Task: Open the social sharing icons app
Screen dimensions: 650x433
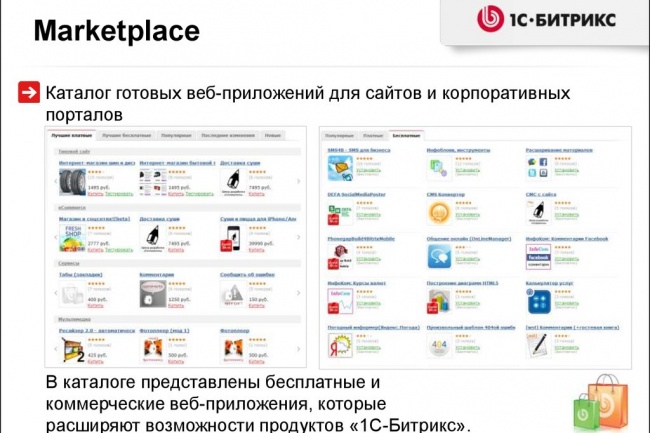Action: (x=538, y=167)
